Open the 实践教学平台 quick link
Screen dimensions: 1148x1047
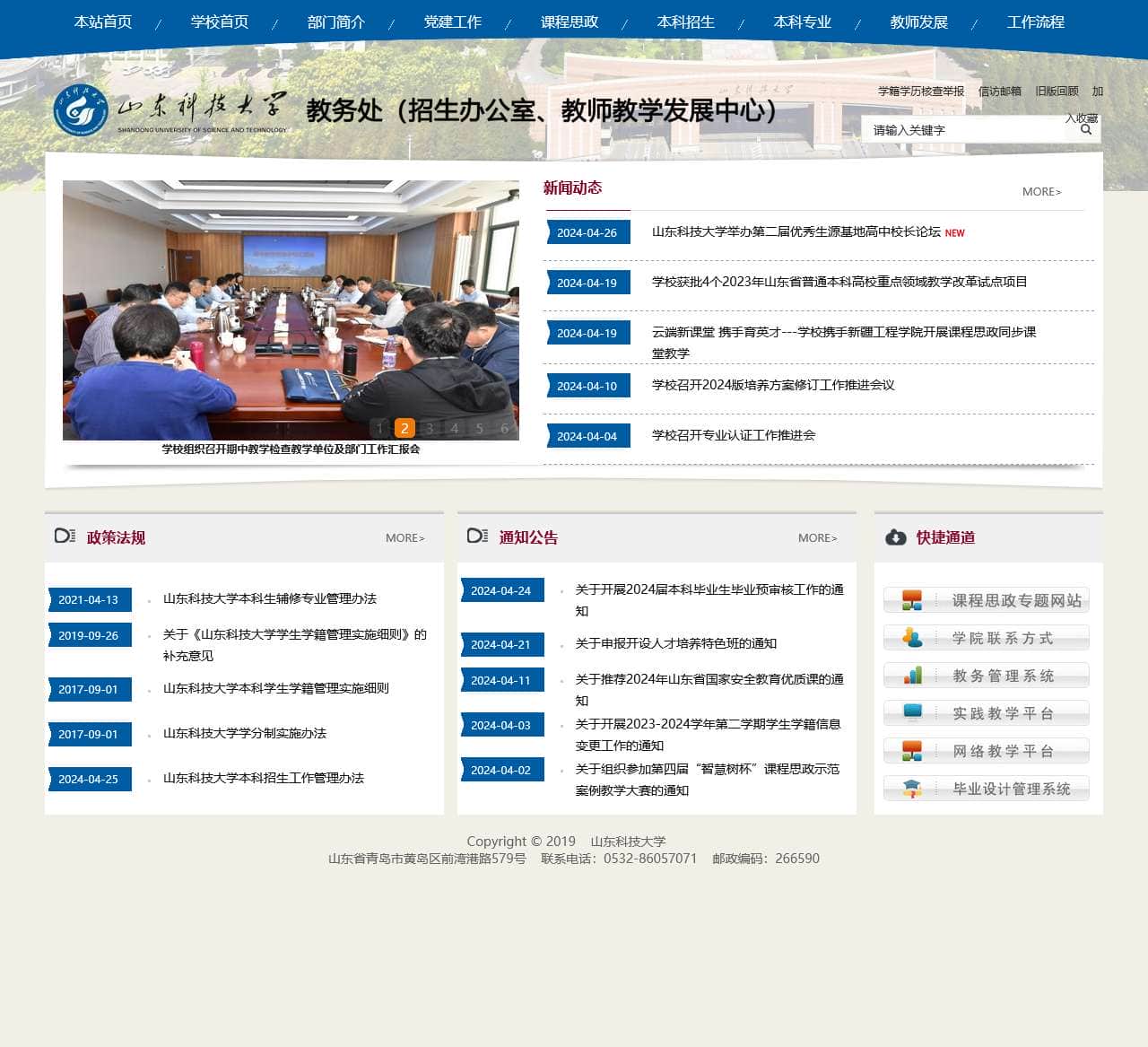[987, 713]
